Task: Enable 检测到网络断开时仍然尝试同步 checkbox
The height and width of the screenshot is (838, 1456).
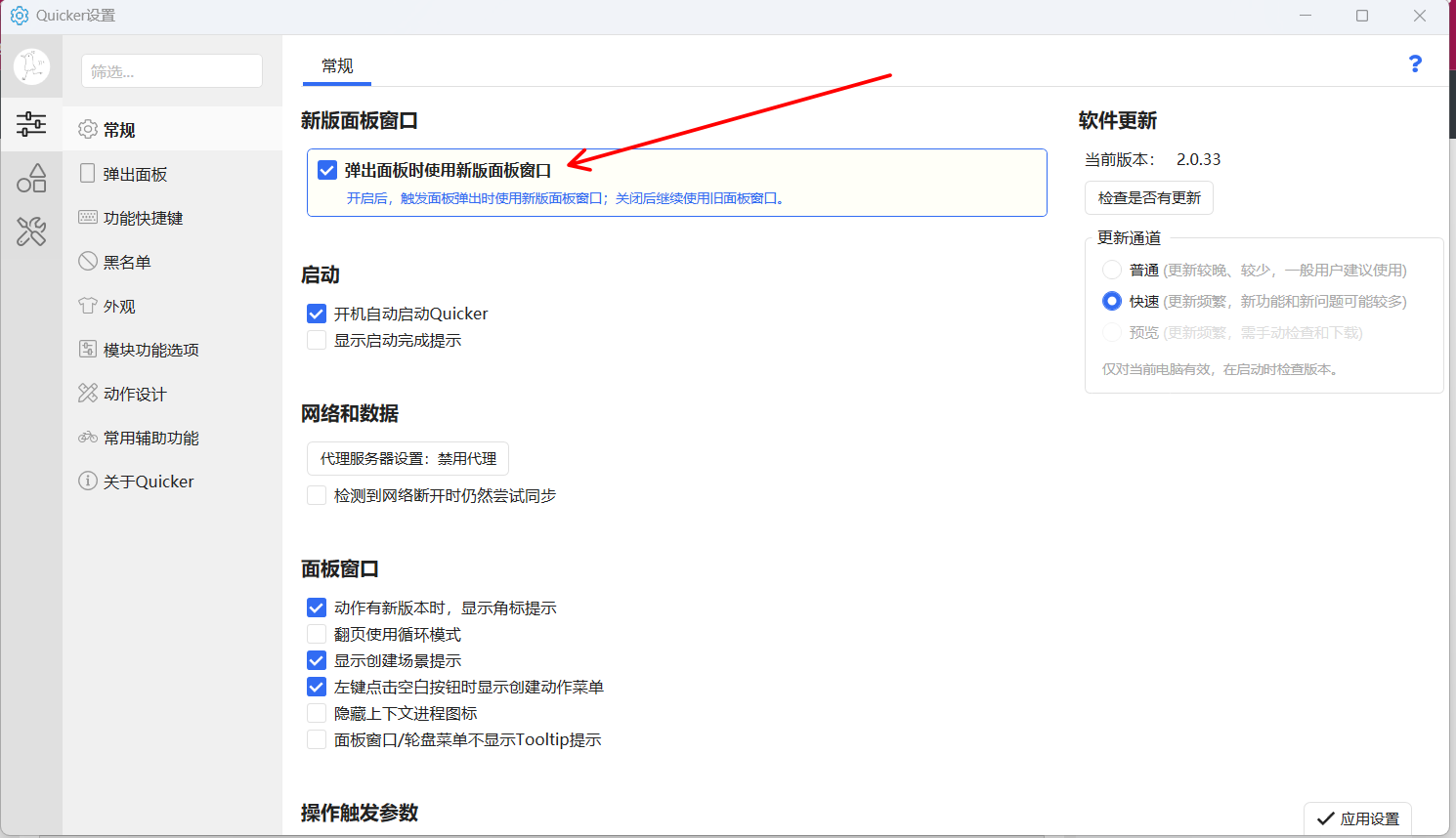Action: 317,495
